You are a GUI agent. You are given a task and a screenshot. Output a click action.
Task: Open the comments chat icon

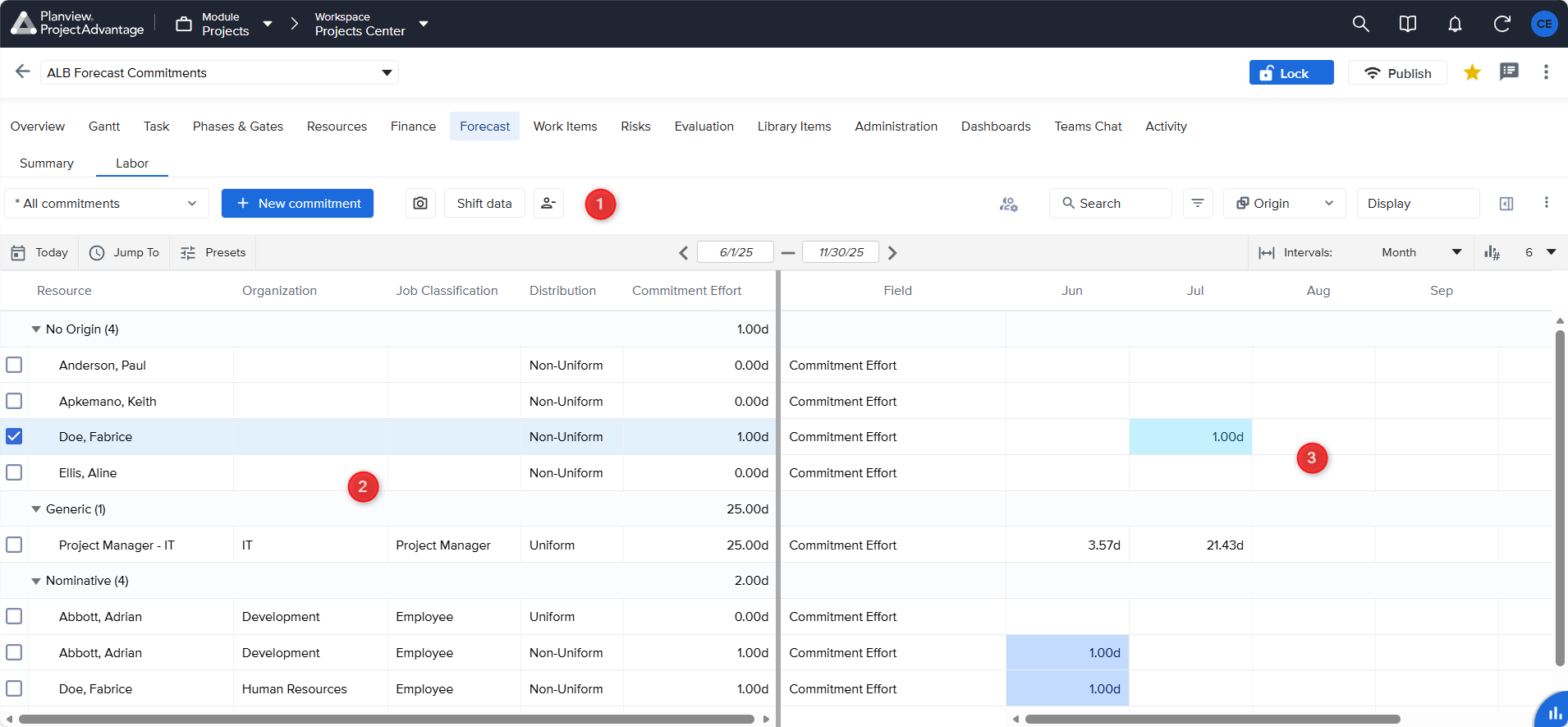click(1509, 72)
